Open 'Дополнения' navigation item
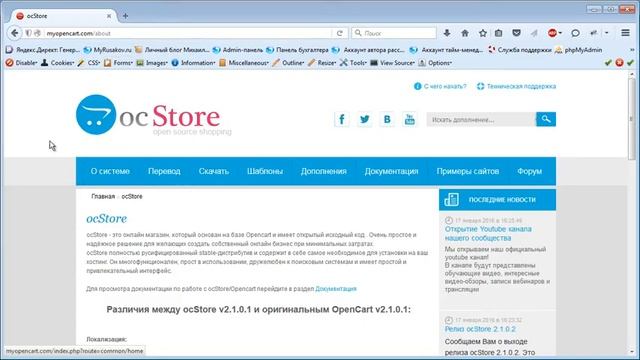The image size is (640, 360). pos(324,171)
